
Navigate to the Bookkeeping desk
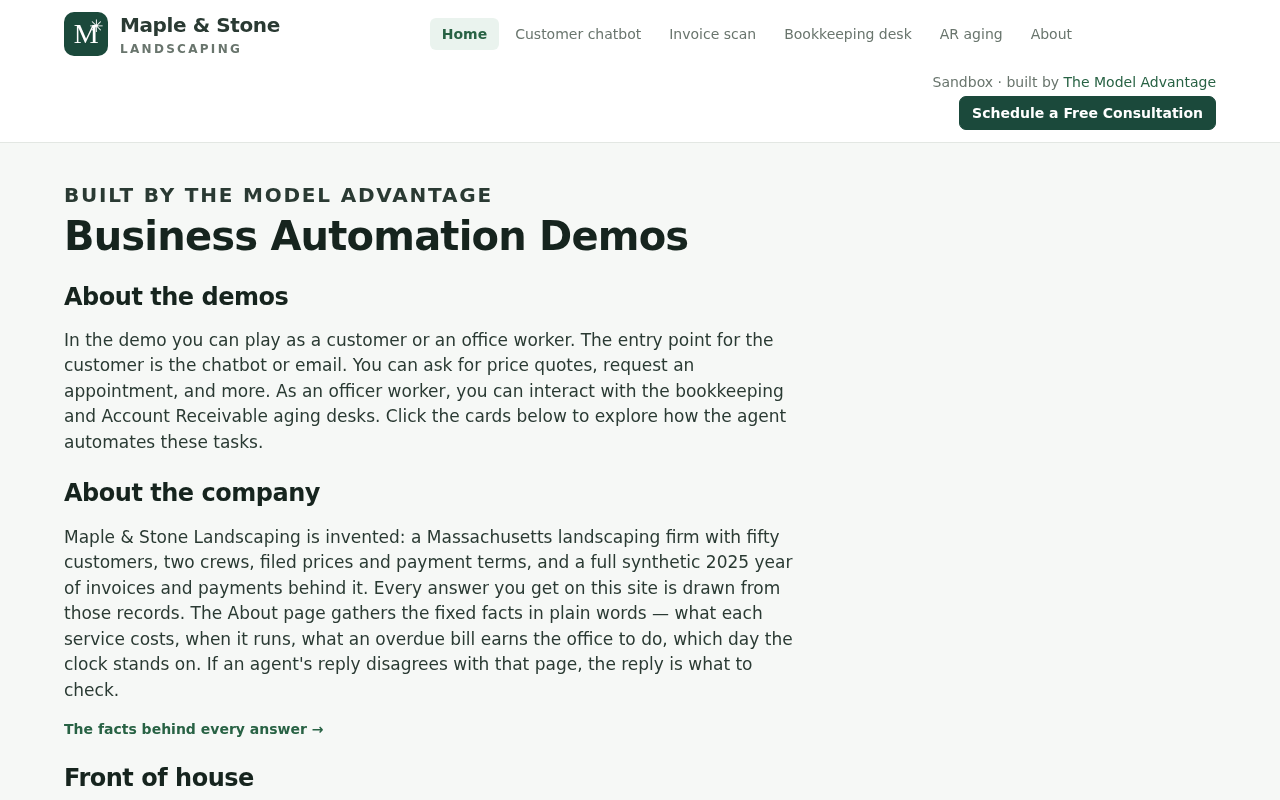[x=848, y=34]
